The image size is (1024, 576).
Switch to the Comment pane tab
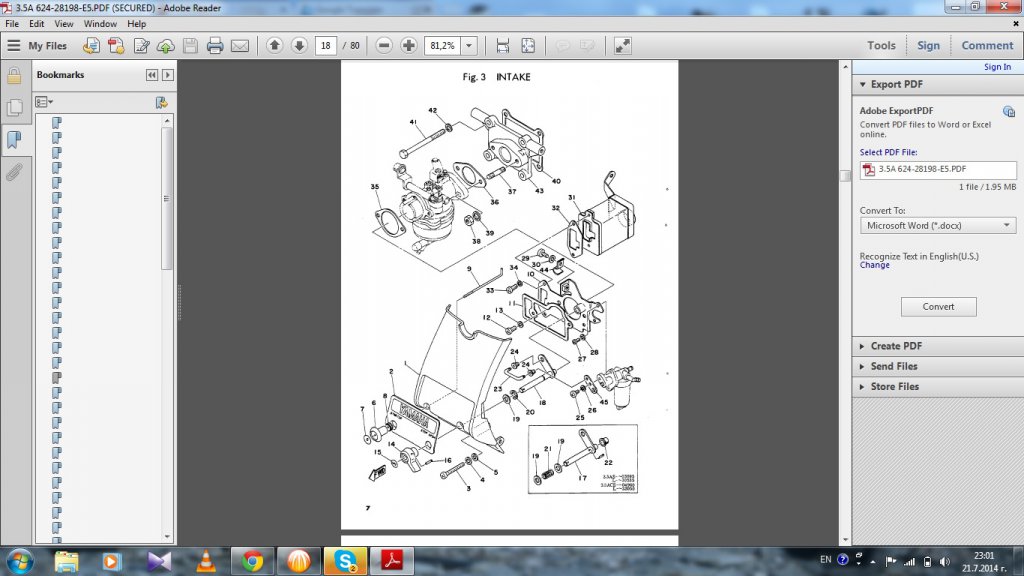tap(986, 45)
